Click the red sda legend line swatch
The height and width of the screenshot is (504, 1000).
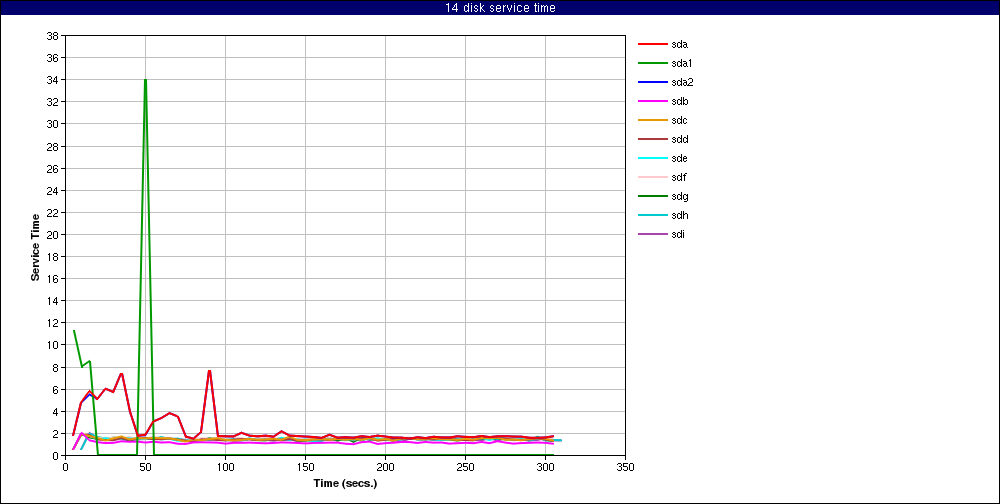(652, 45)
